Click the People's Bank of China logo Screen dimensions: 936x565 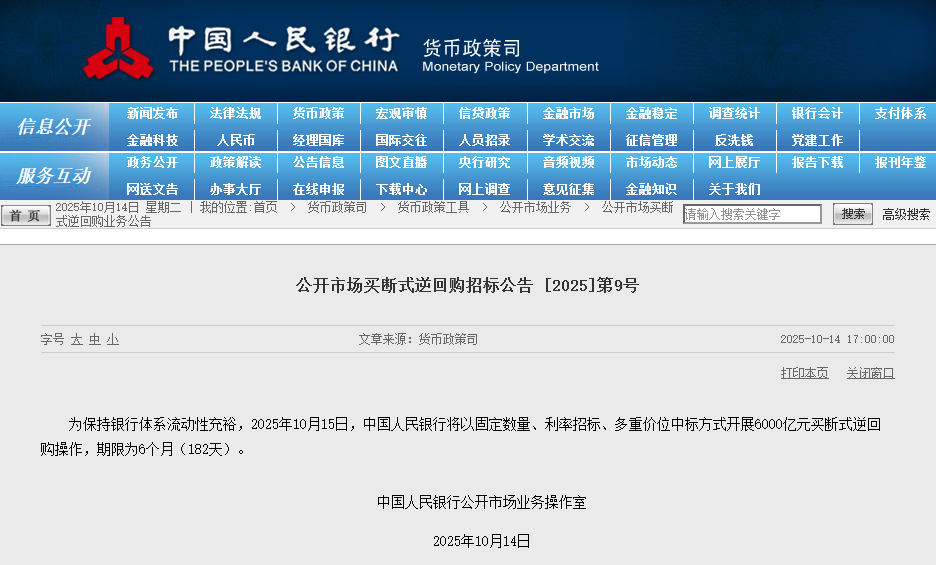pyautogui.click(x=120, y=48)
